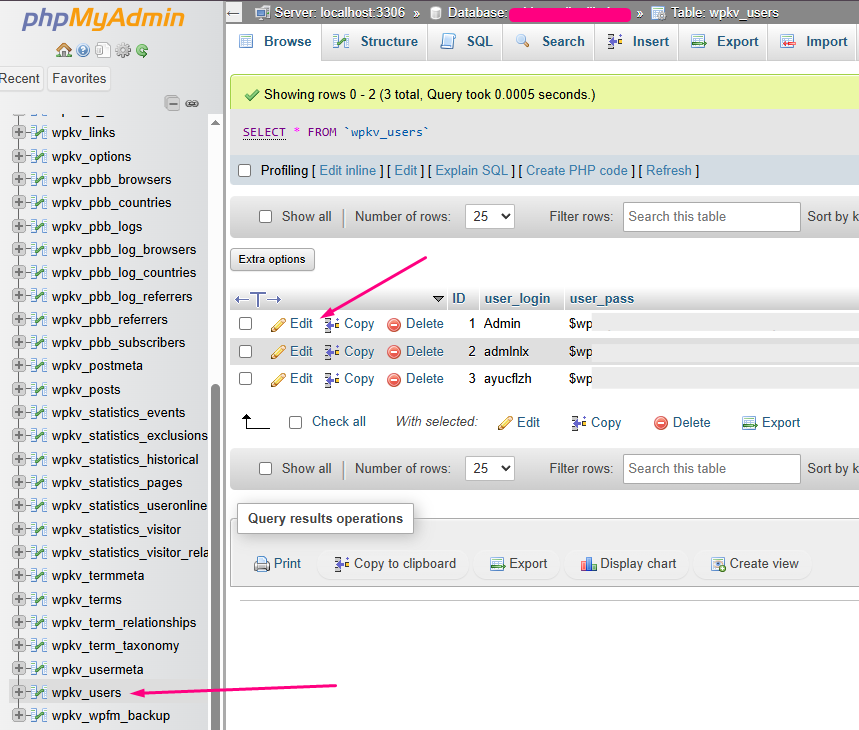The height and width of the screenshot is (730, 859).
Task: Expand the wpkv_posts table tree node
Action: (x=18, y=389)
